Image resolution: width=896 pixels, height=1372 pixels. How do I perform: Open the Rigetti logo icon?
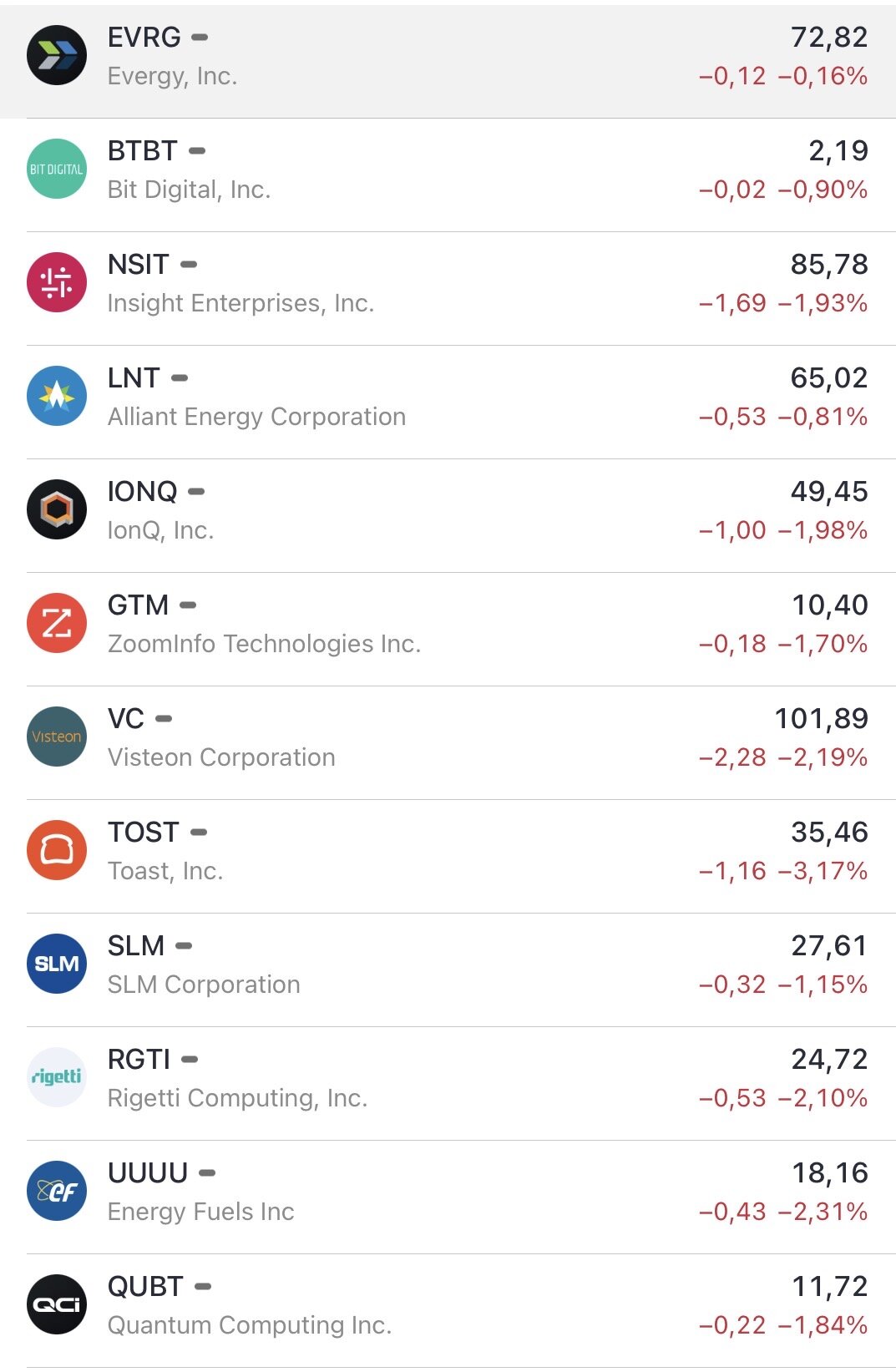[x=57, y=1078]
